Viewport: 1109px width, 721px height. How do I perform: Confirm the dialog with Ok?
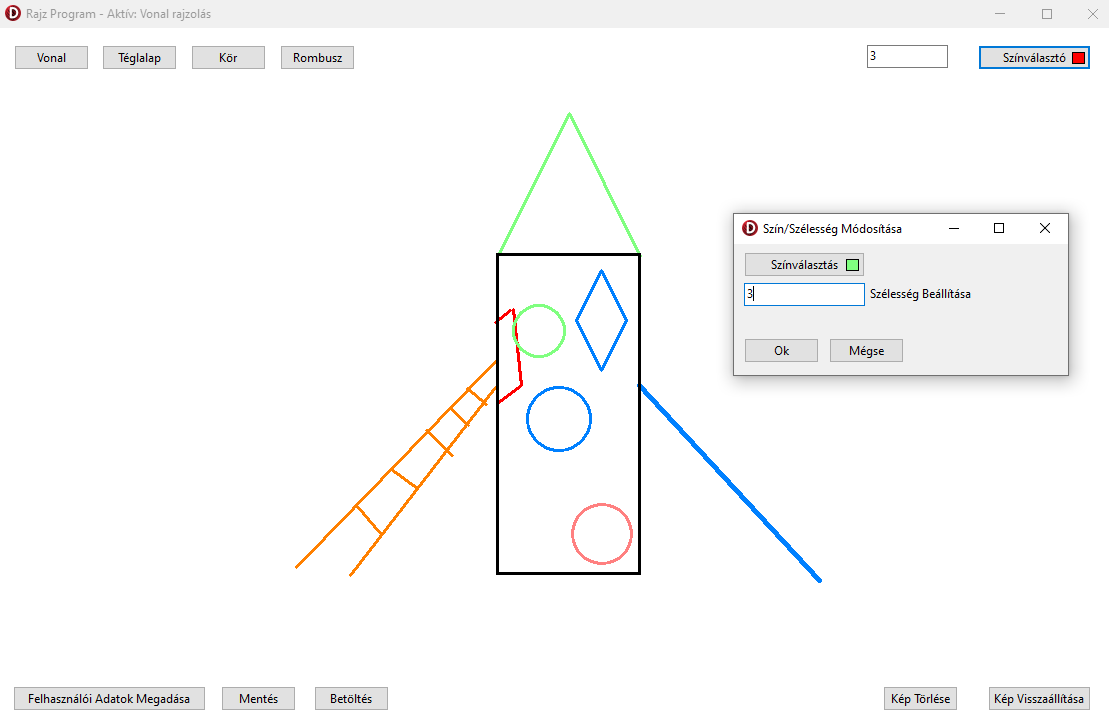click(x=781, y=351)
